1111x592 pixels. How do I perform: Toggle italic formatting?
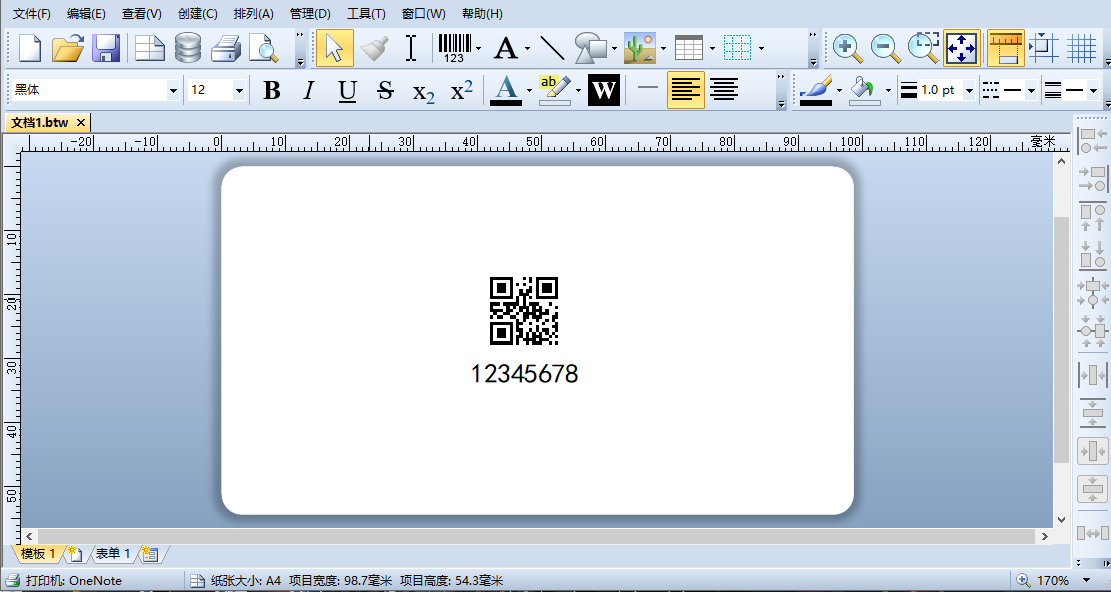308,90
